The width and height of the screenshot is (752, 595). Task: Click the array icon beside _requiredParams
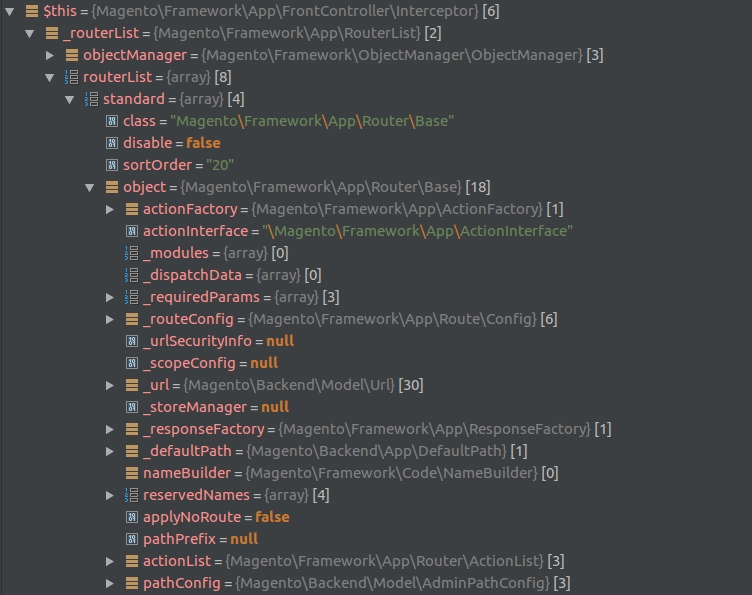point(131,297)
